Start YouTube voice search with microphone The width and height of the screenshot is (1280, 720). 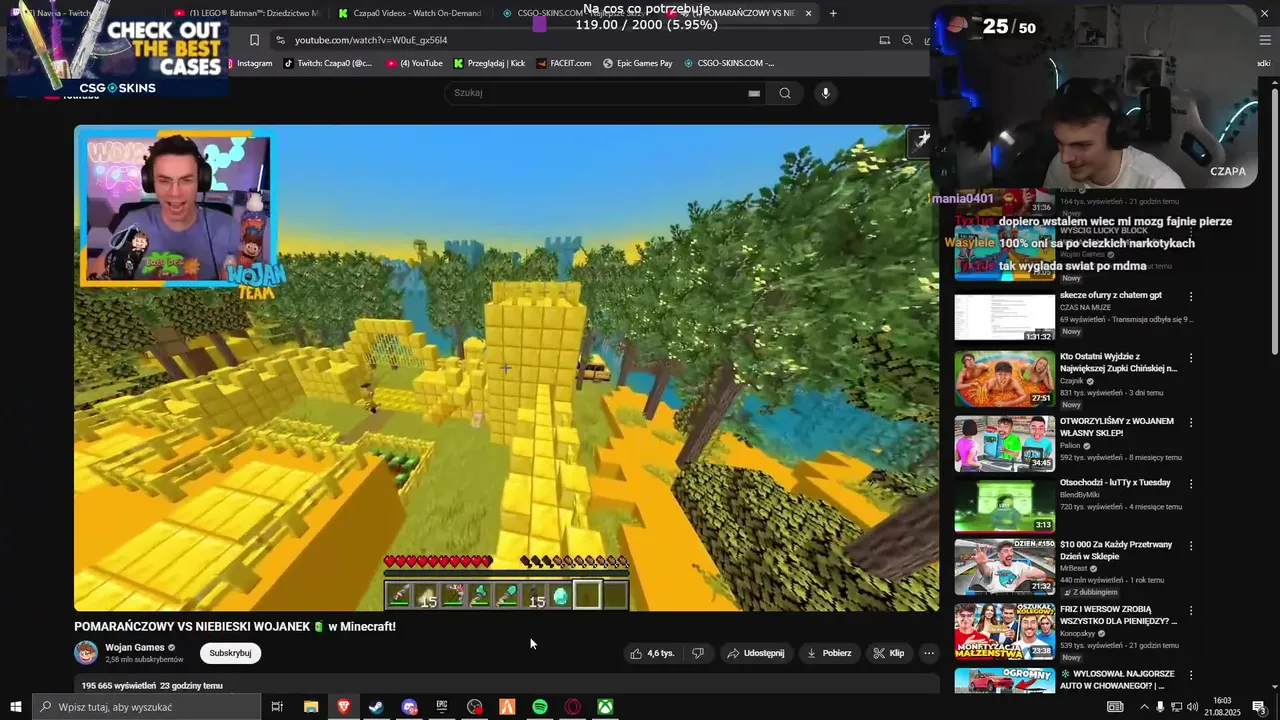pos(825,93)
